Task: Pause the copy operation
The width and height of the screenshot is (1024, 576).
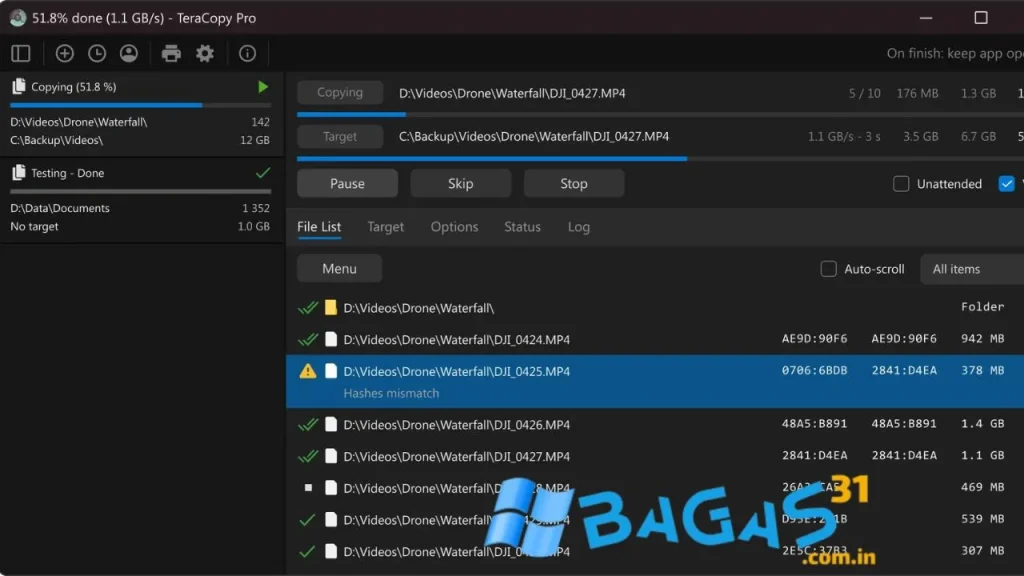Action: pyautogui.click(x=347, y=184)
